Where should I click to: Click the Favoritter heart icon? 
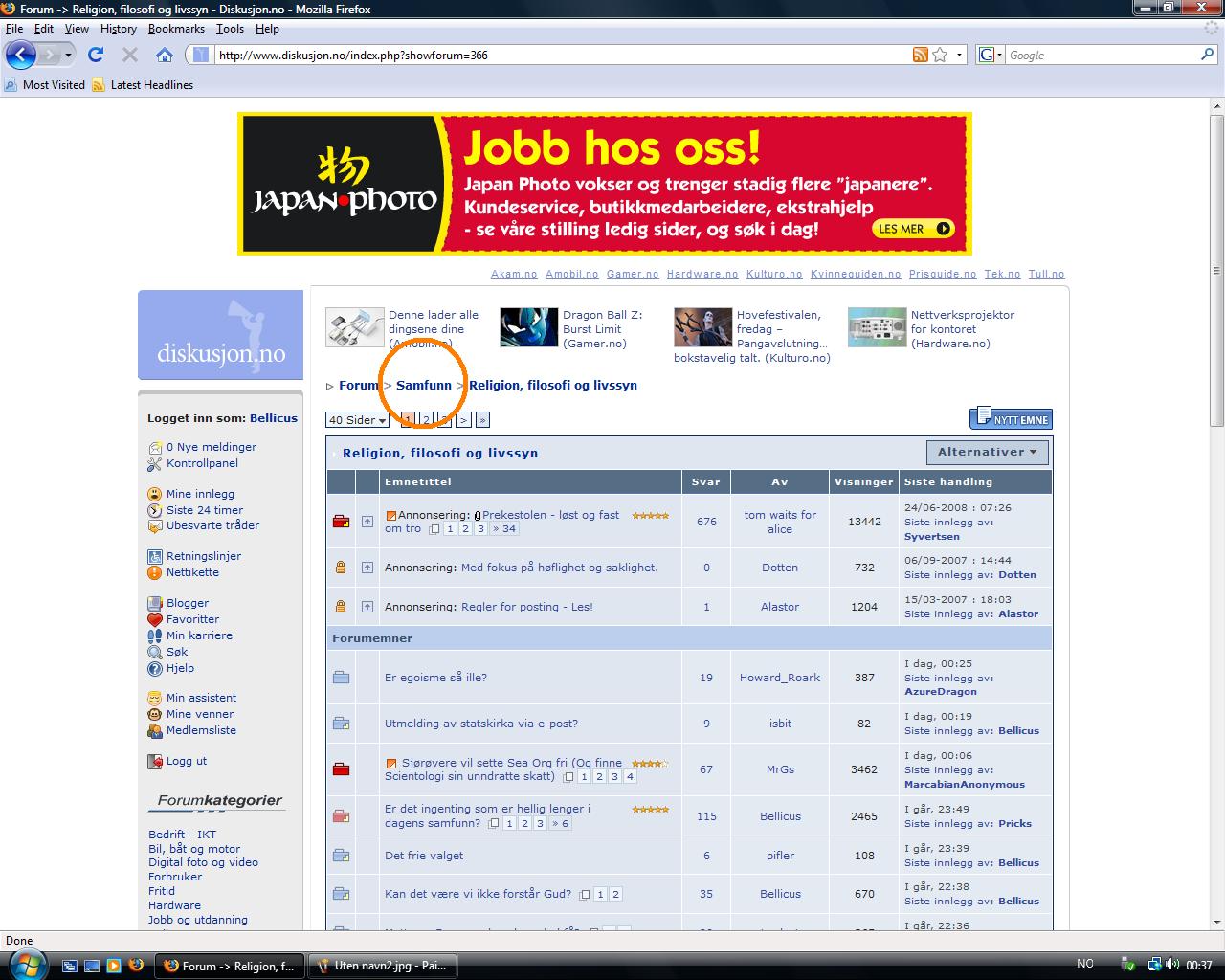click(155, 619)
